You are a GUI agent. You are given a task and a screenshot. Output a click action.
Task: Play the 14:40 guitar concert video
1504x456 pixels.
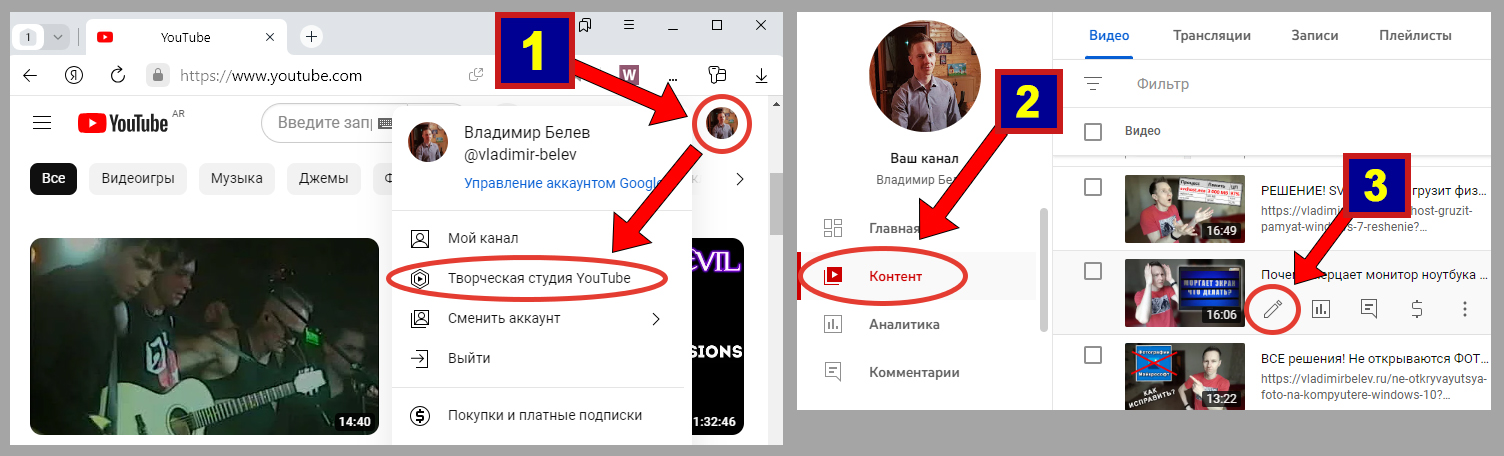[204, 336]
